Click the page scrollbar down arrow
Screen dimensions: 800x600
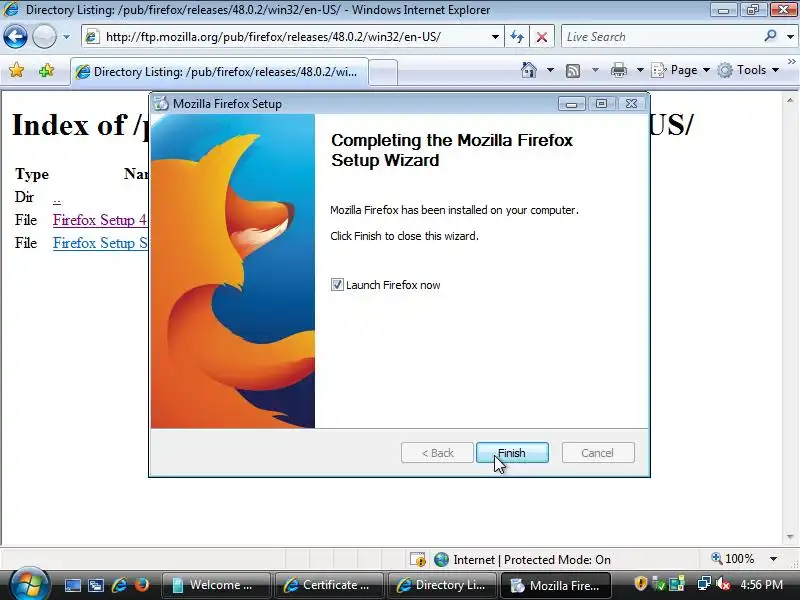click(790, 537)
